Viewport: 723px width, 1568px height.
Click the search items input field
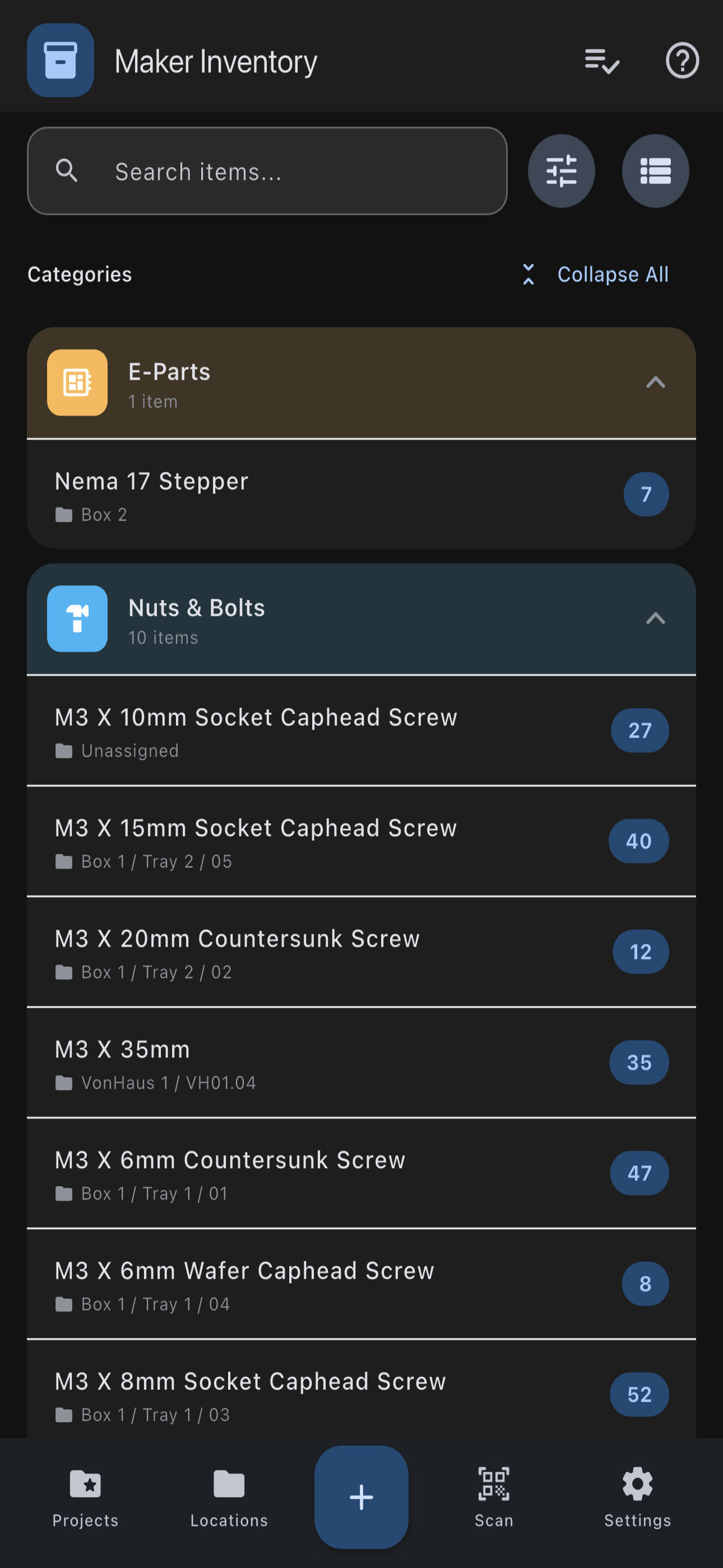click(x=268, y=171)
